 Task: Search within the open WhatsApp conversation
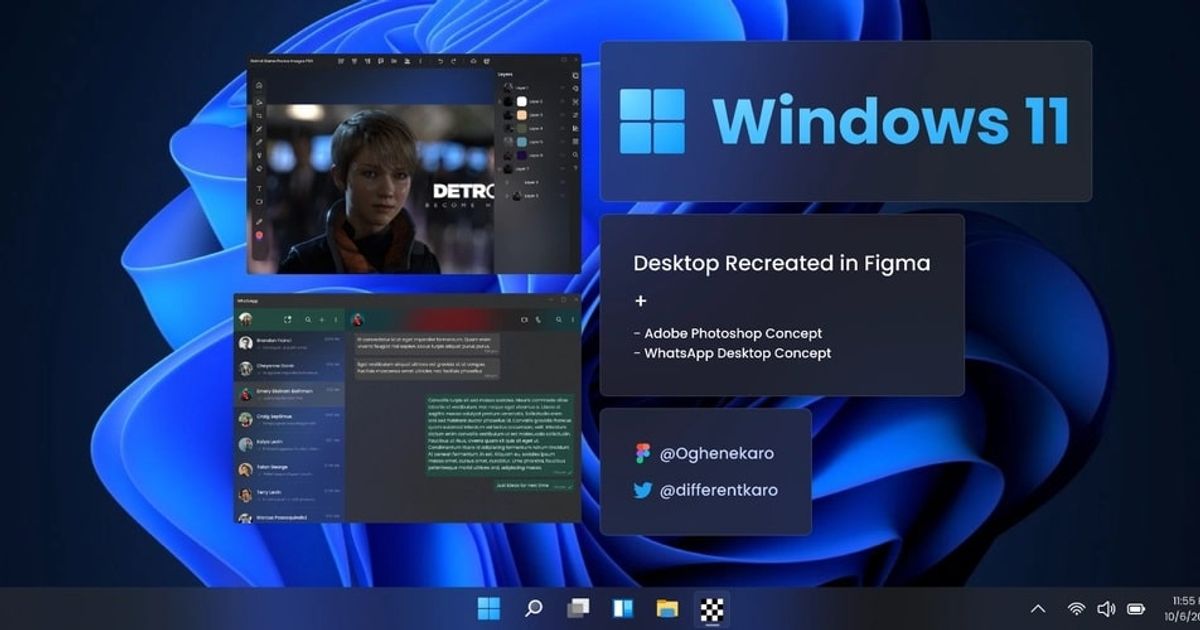click(559, 319)
